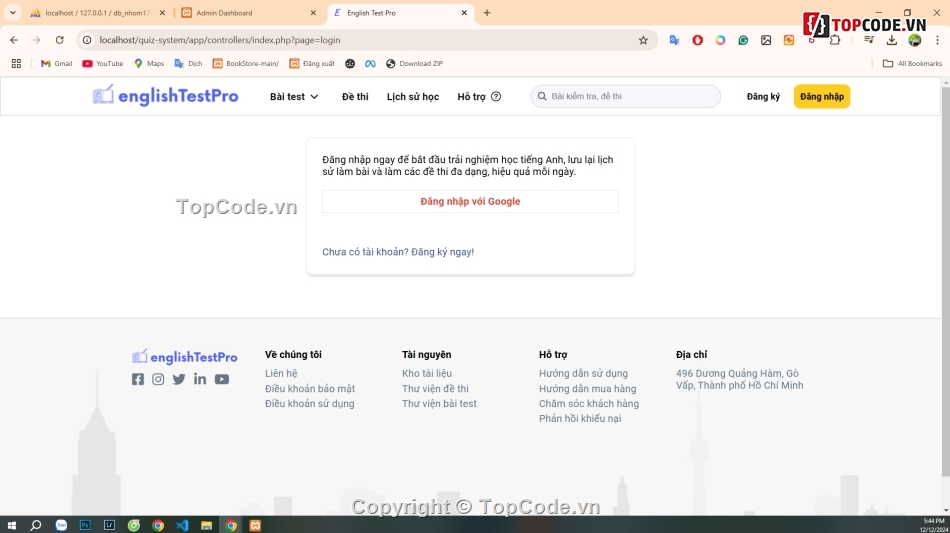Open the All Bookmarks folder
This screenshot has width=950, height=533.
pyautogui.click(x=912, y=64)
